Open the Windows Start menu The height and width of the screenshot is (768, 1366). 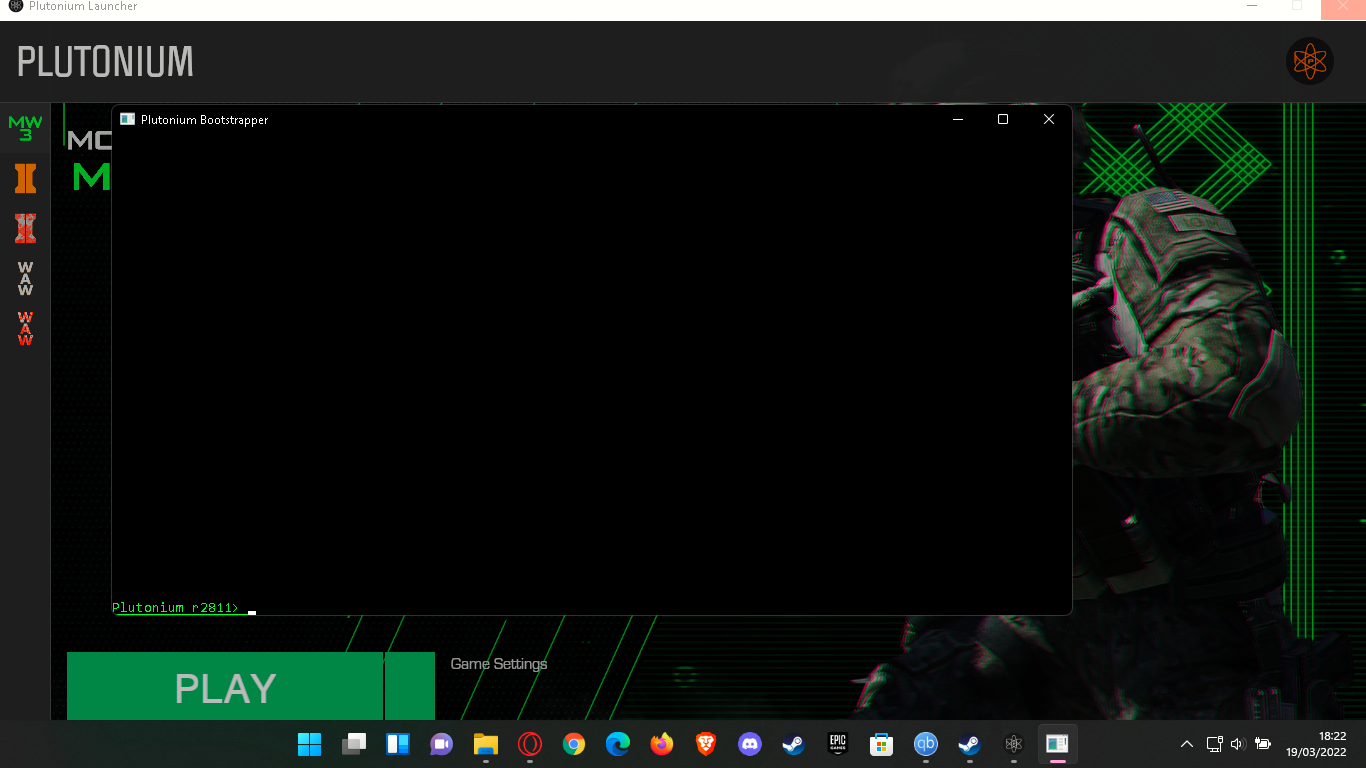[309, 744]
